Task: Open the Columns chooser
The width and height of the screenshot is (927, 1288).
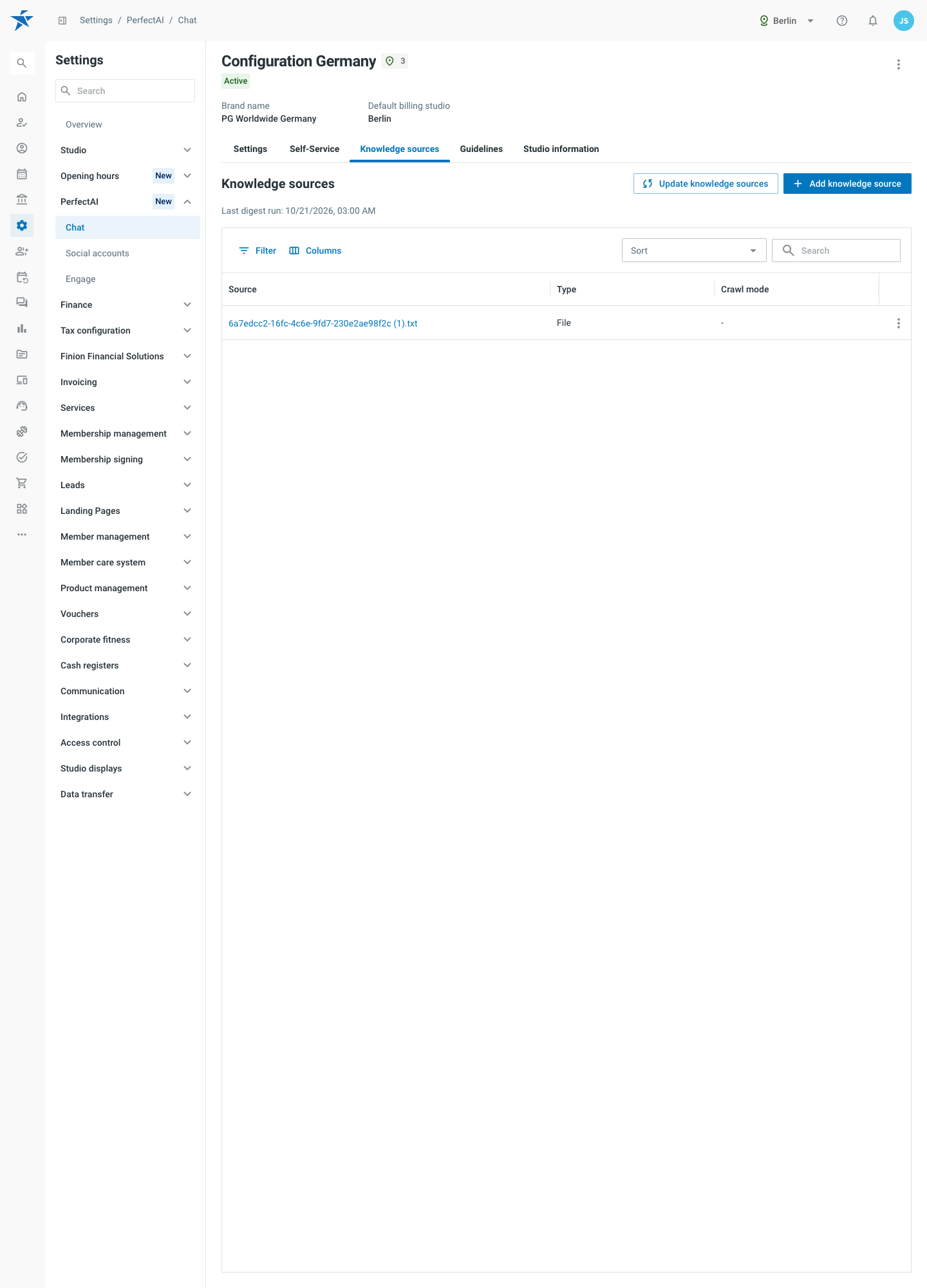Action: 315,251
